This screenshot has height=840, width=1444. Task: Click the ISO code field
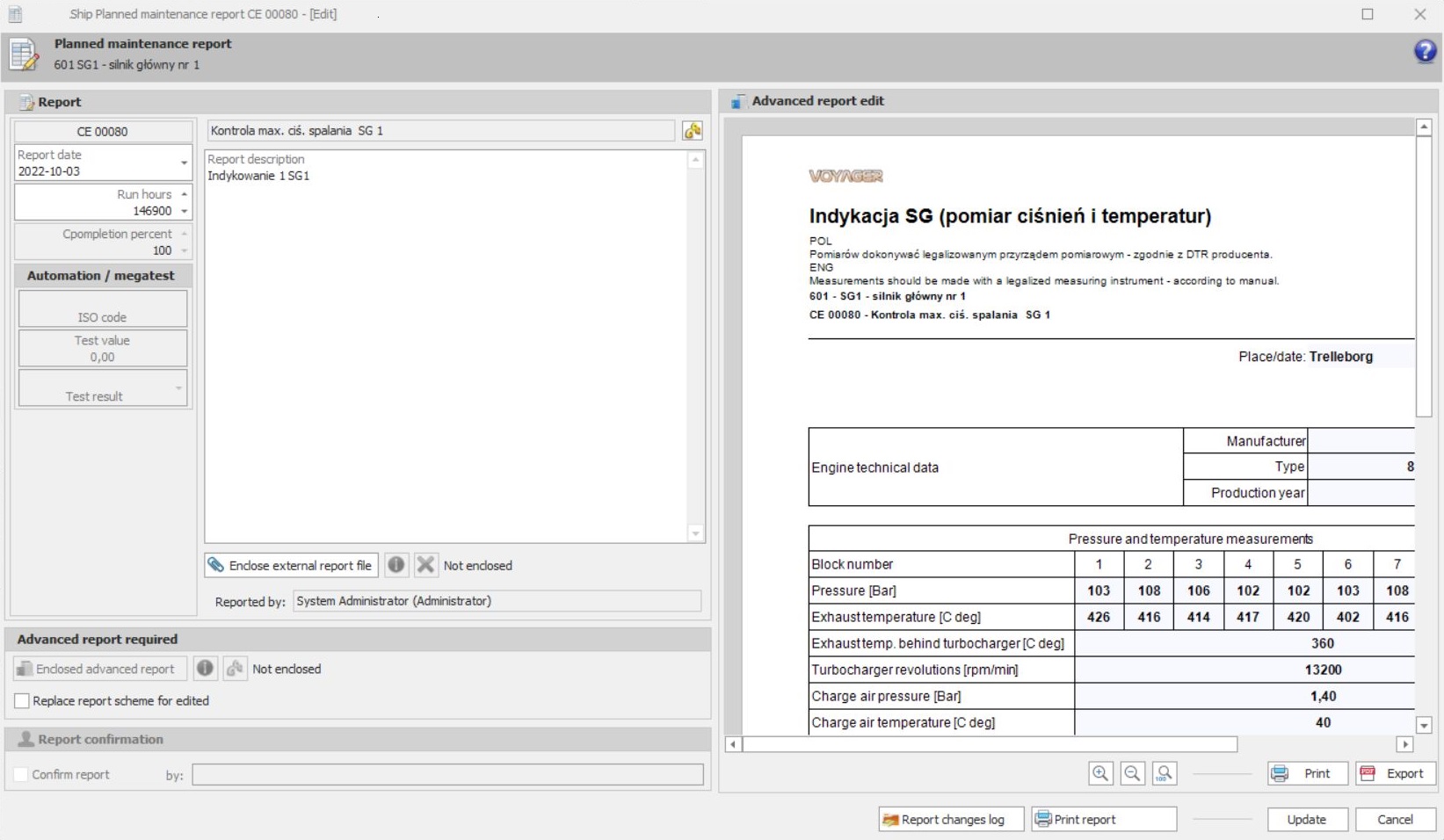tap(103, 308)
